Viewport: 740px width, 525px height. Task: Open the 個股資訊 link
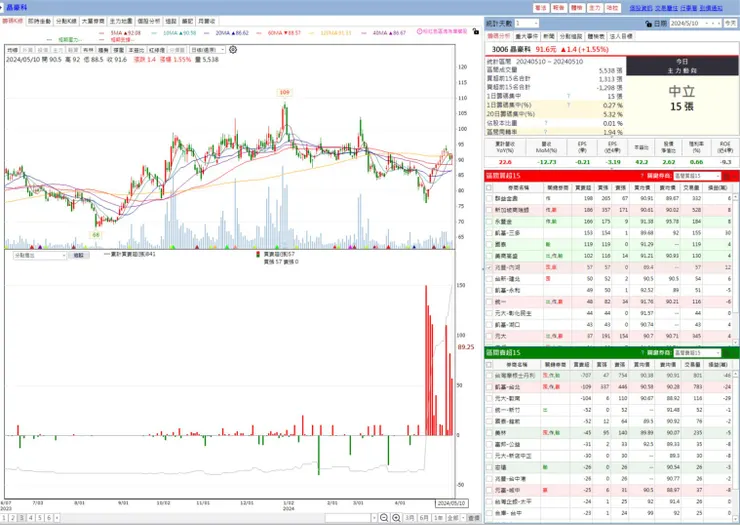pyautogui.click(x=641, y=8)
